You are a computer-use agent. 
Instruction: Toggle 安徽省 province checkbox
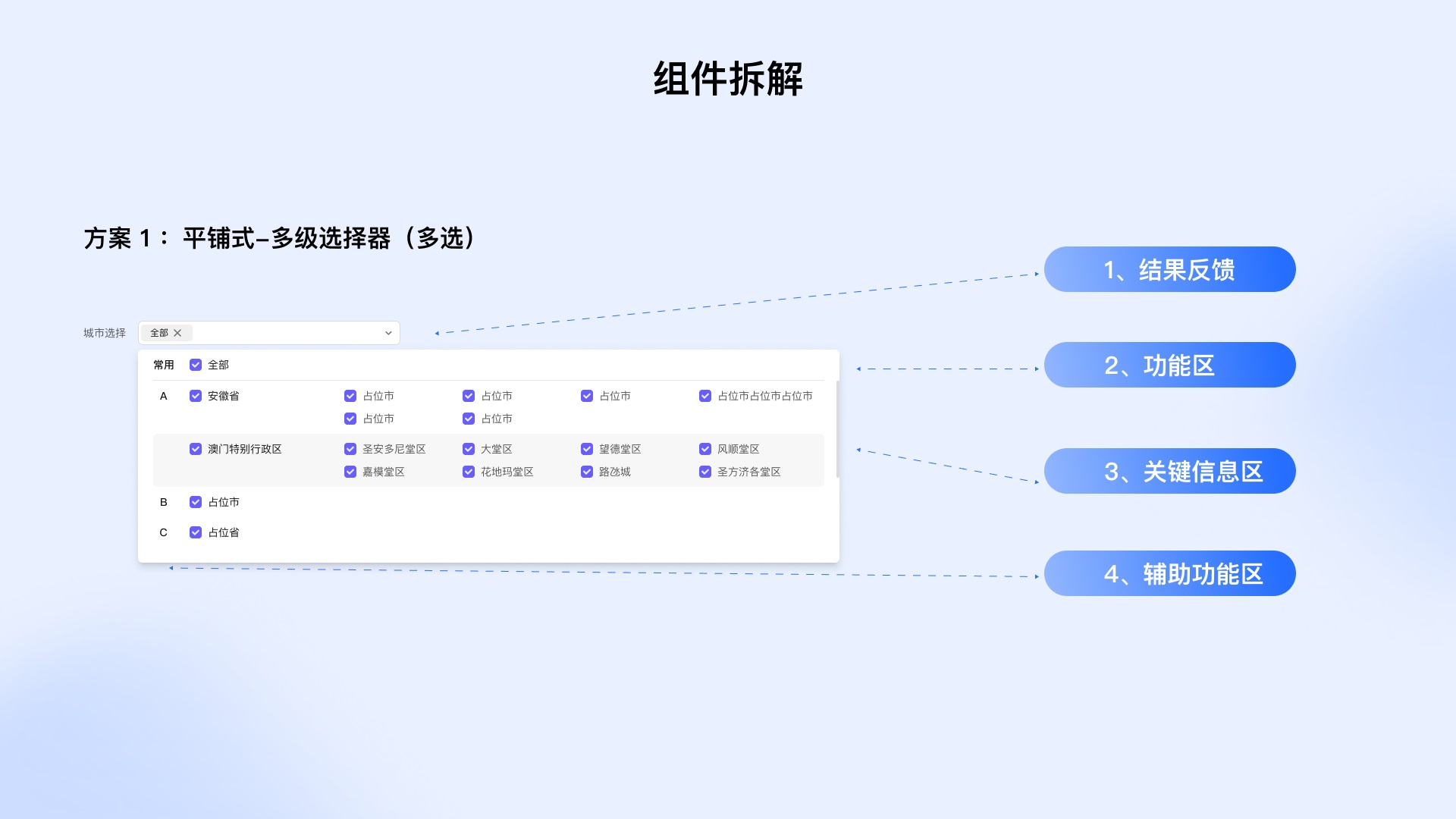pos(196,396)
